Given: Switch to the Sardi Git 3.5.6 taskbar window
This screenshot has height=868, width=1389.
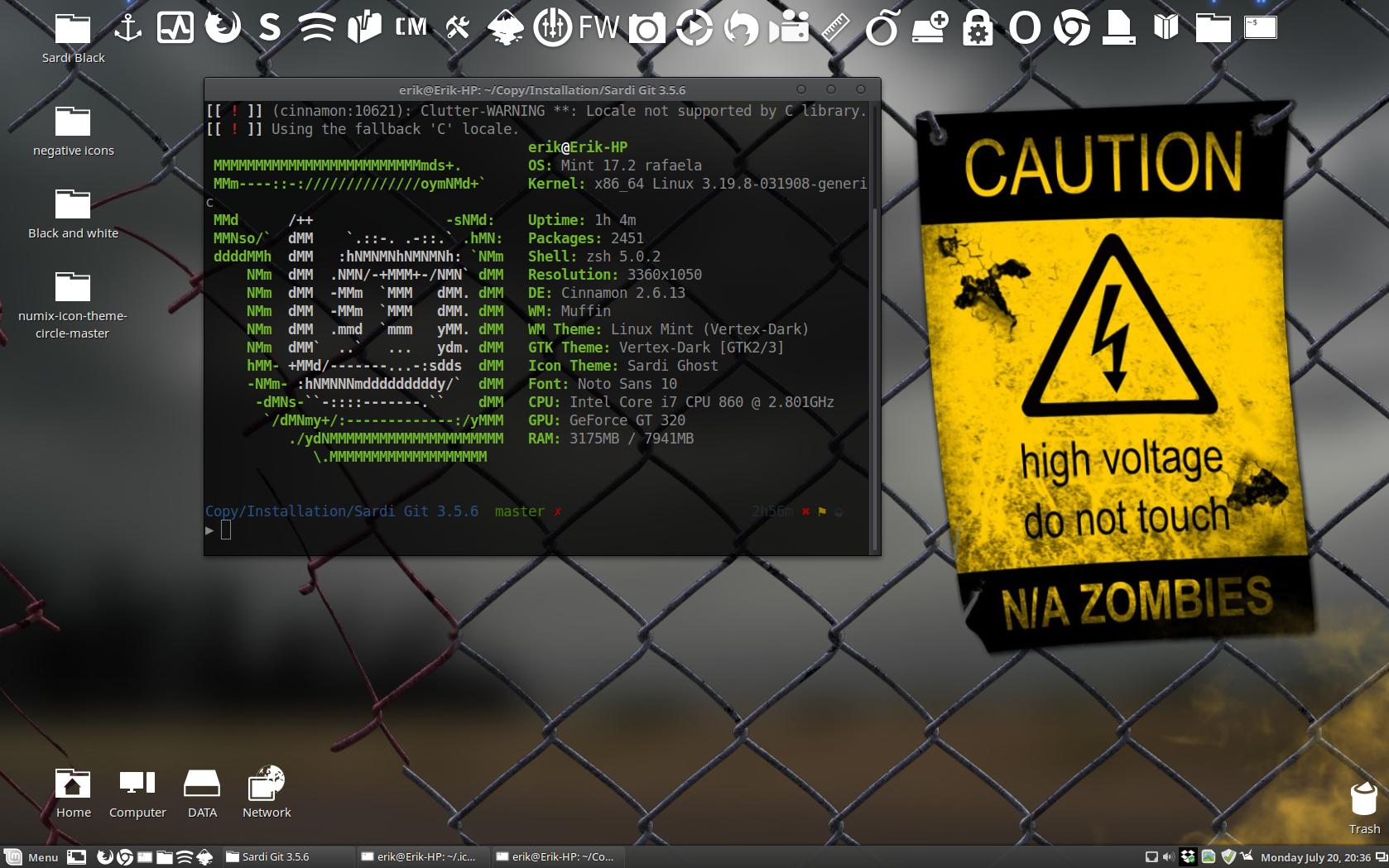Looking at the screenshot, I should (288, 857).
